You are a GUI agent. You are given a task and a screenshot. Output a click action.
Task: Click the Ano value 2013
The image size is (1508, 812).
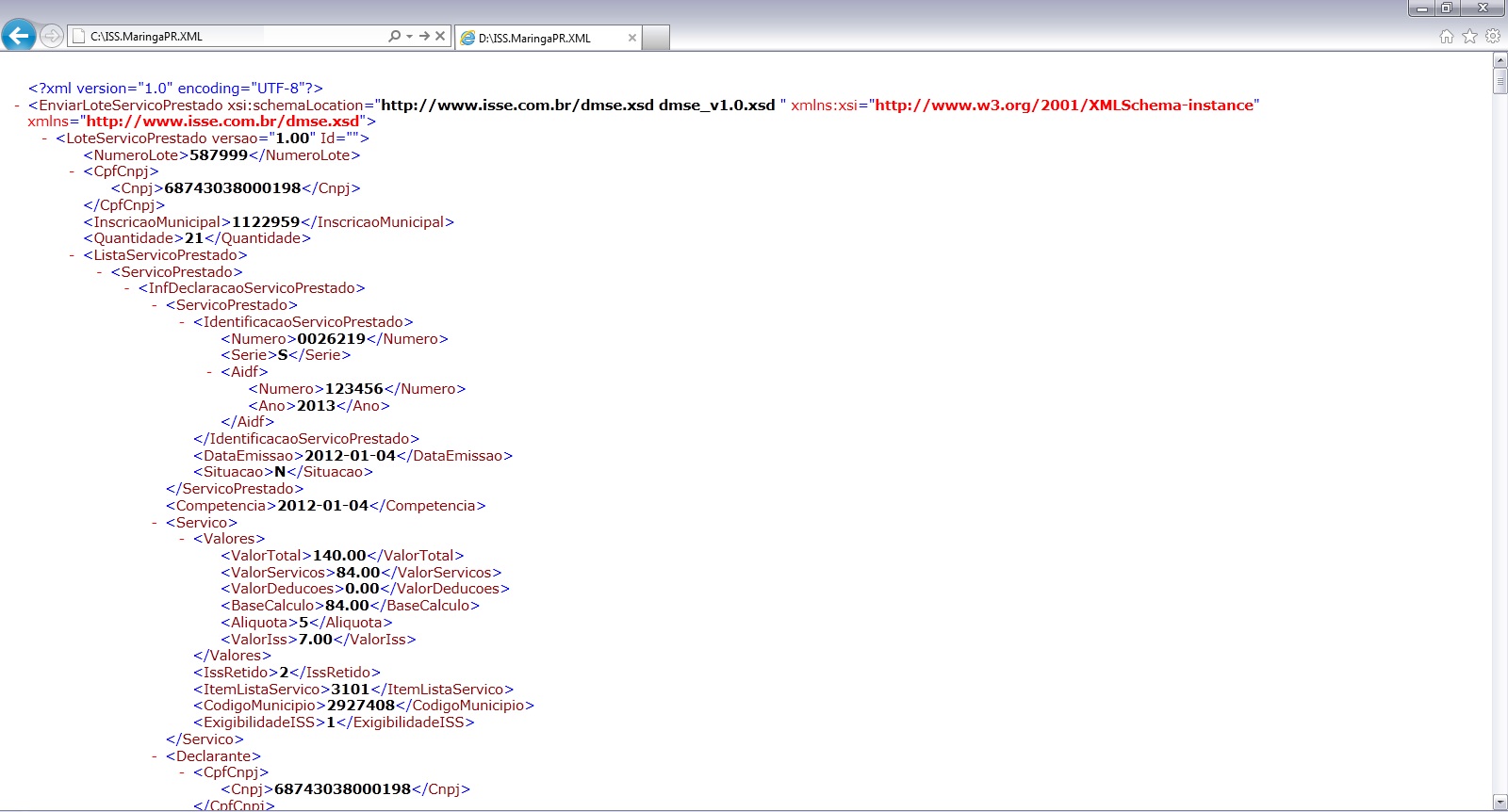[x=317, y=406]
